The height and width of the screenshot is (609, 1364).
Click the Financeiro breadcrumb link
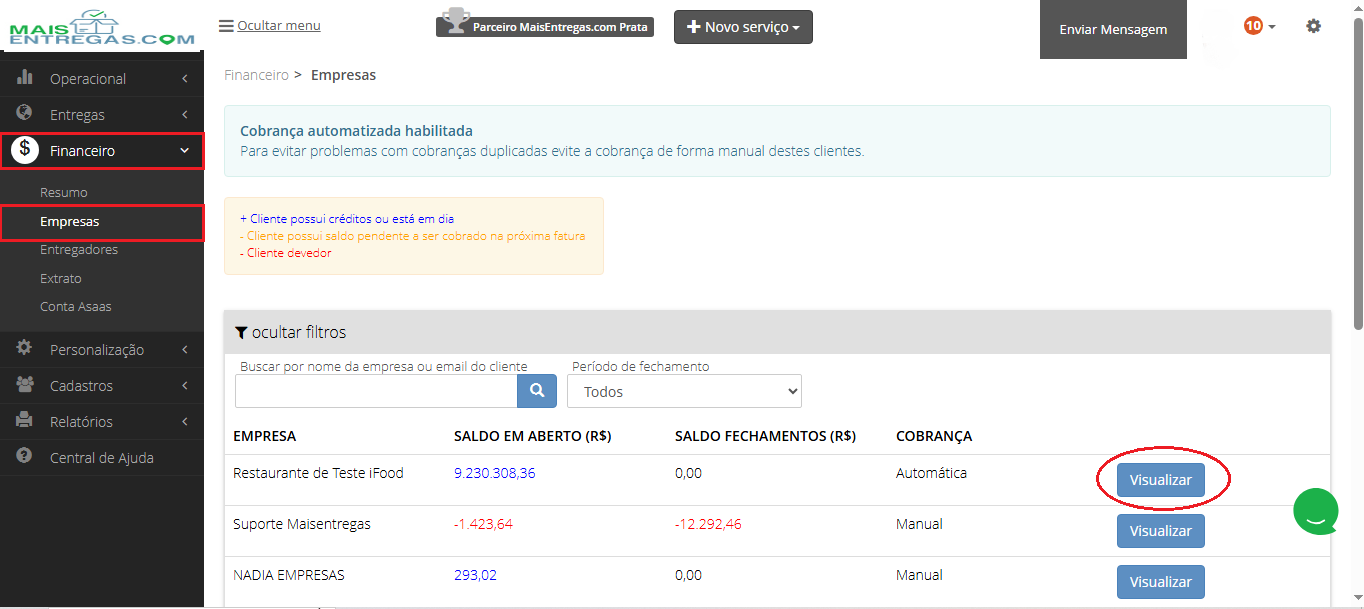[256, 75]
